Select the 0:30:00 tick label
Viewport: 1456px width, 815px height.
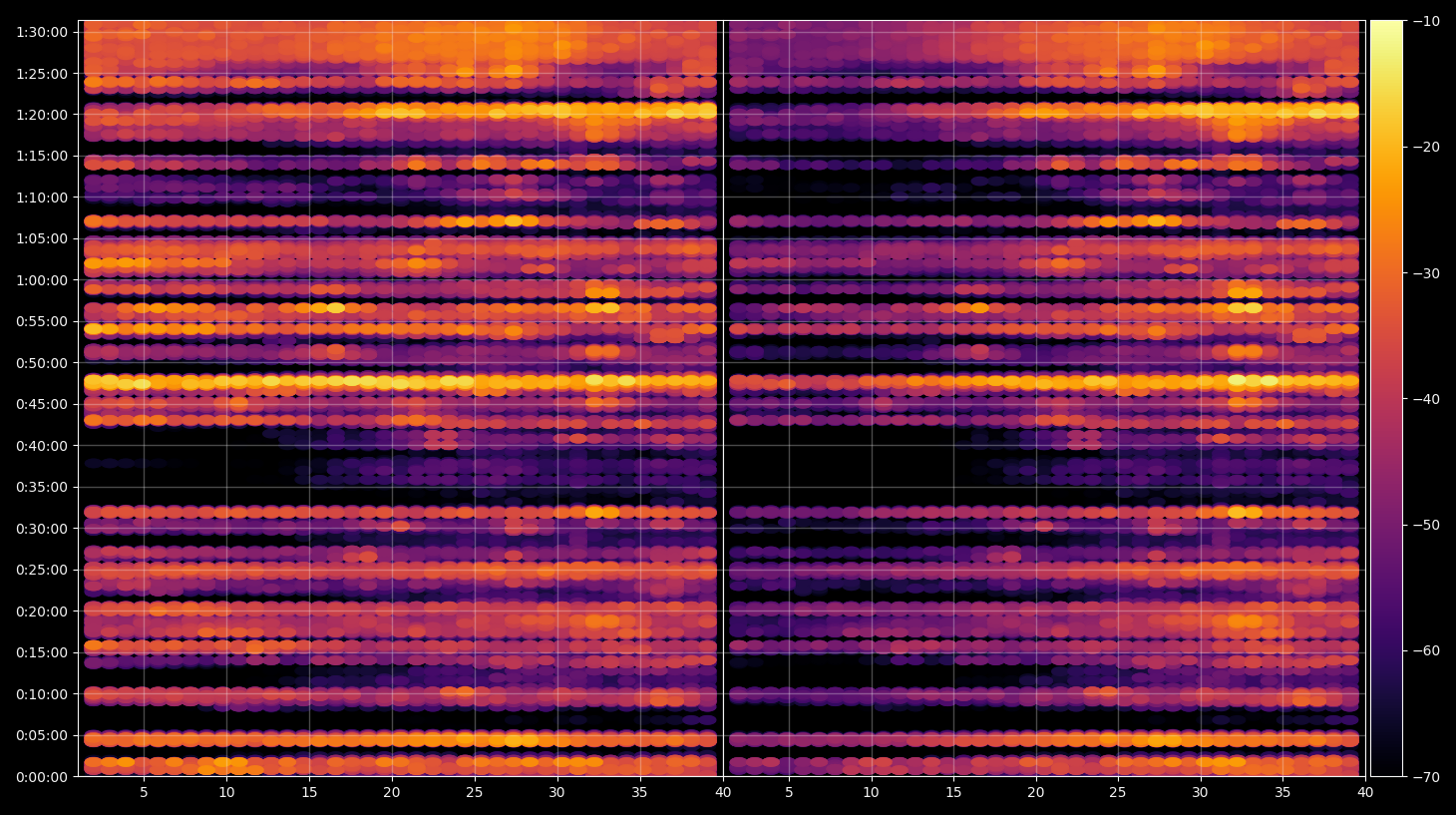coord(42,529)
